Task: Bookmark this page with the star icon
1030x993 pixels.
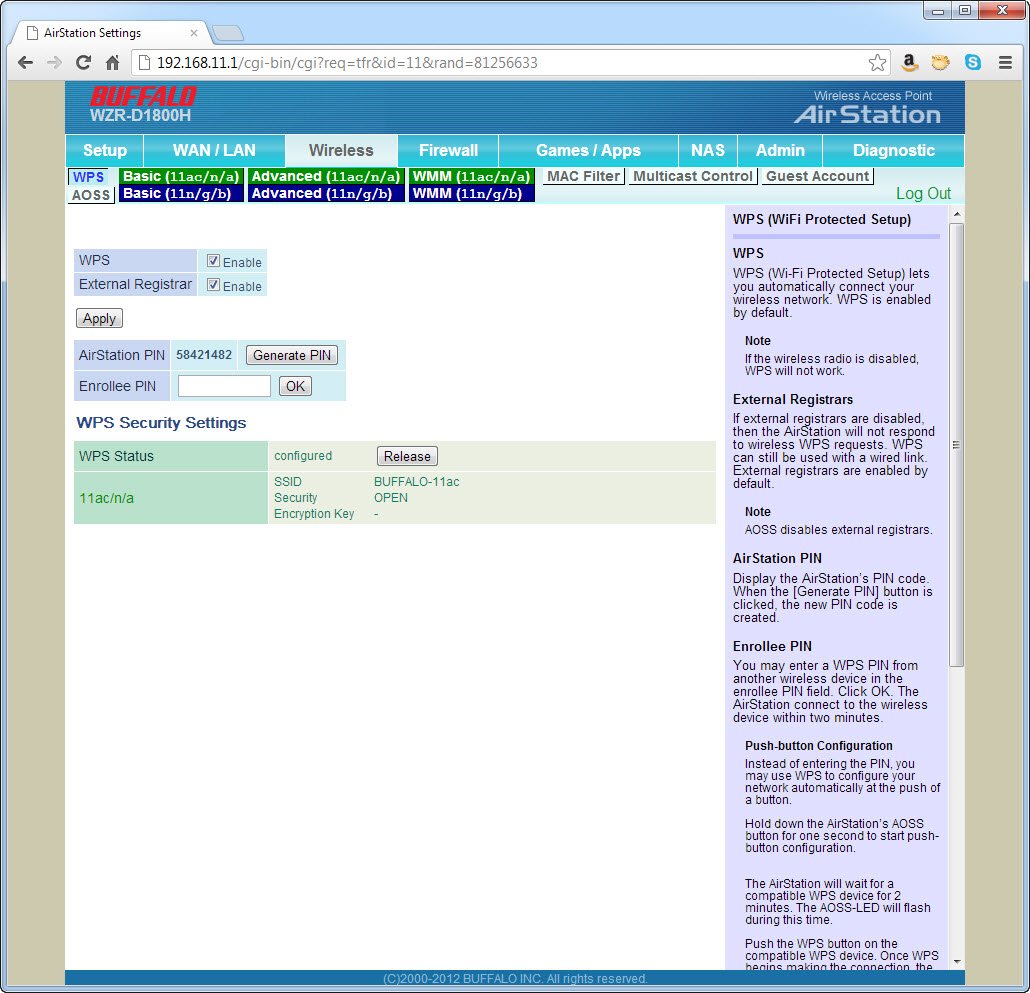Action: click(877, 63)
